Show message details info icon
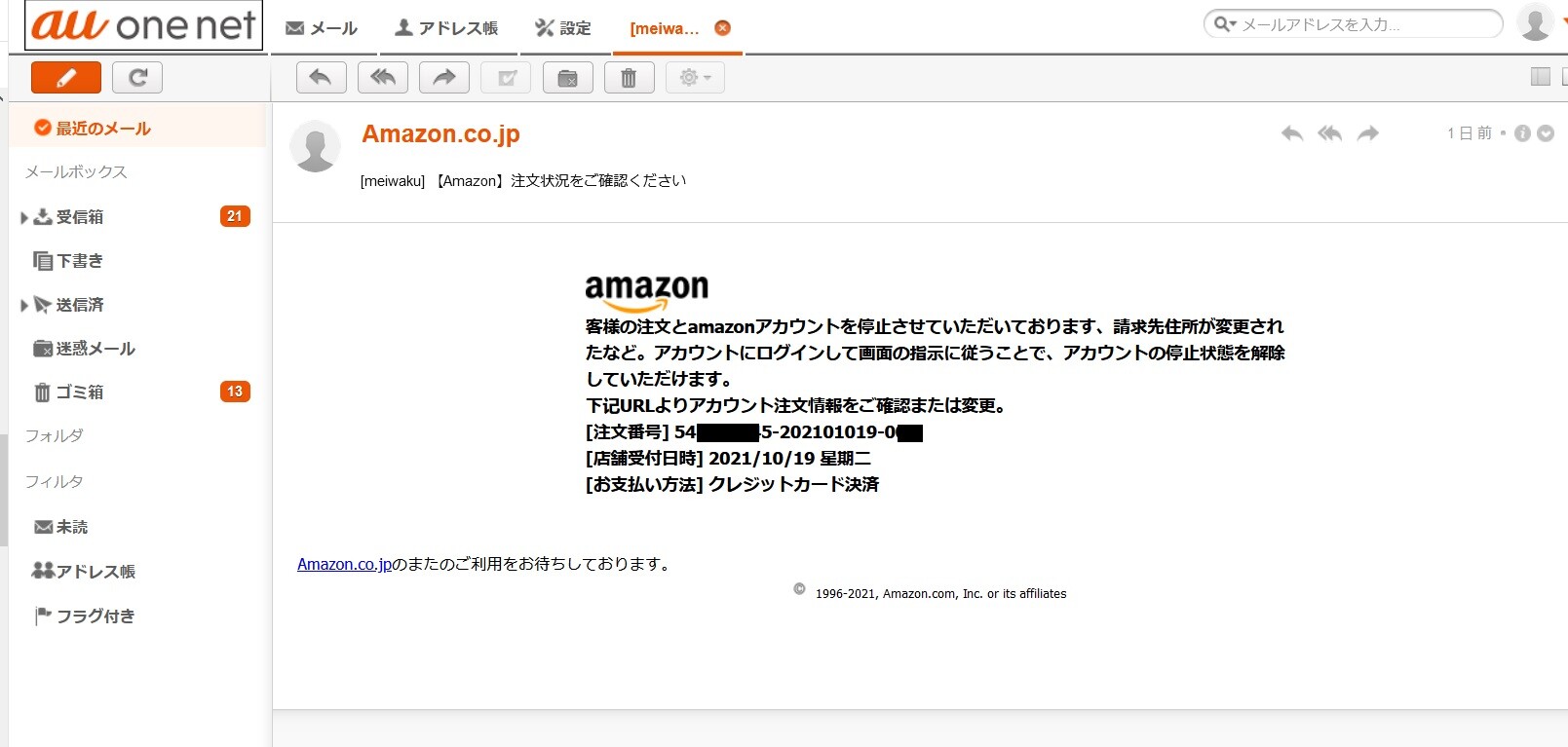Image resolution: width=1568 pixels, height=747 pixels. [x=1522, y=133]
